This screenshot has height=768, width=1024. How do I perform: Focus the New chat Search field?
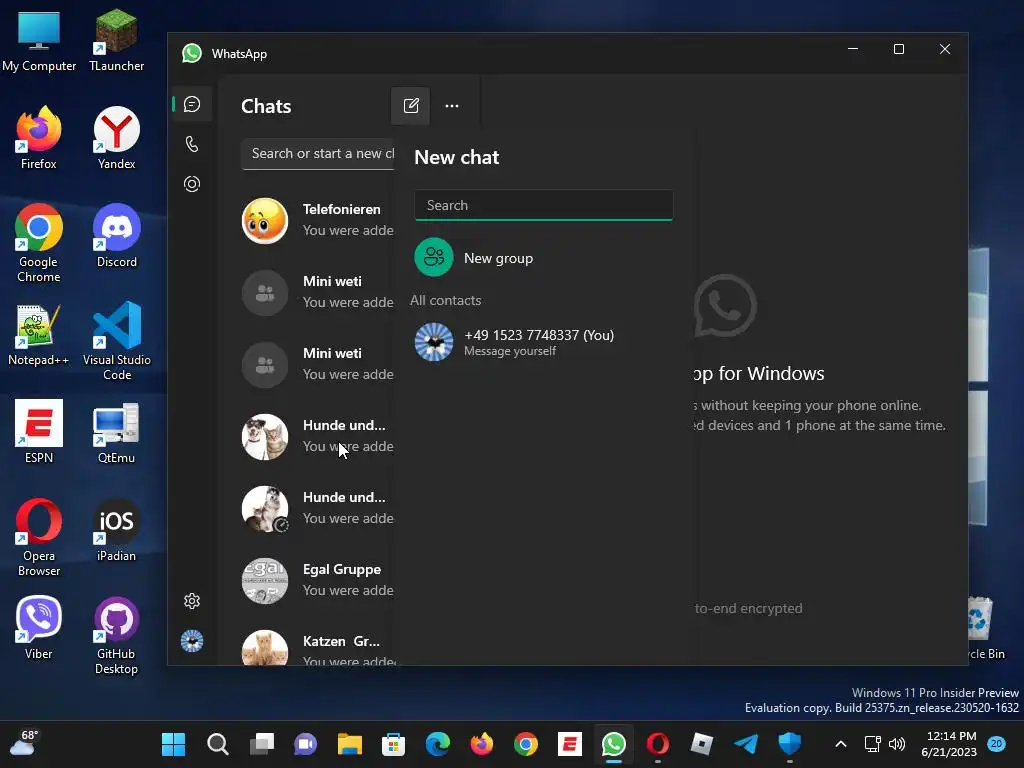[x=543, y=205]
